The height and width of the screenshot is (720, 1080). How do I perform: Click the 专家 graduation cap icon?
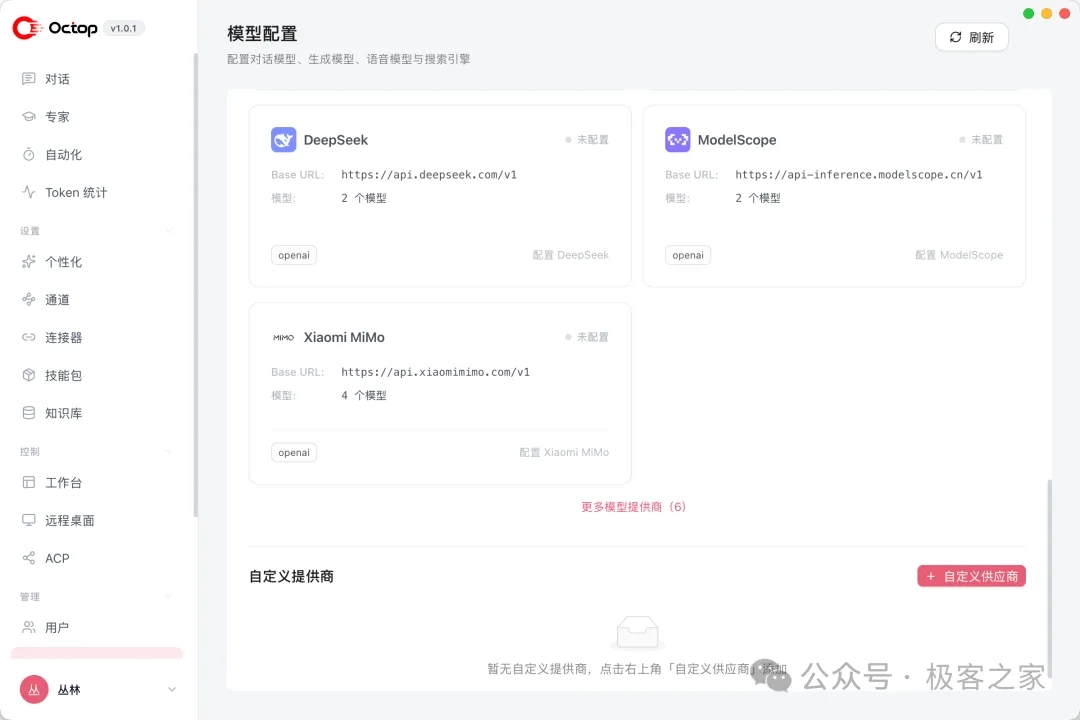click(x=28, y=116)
